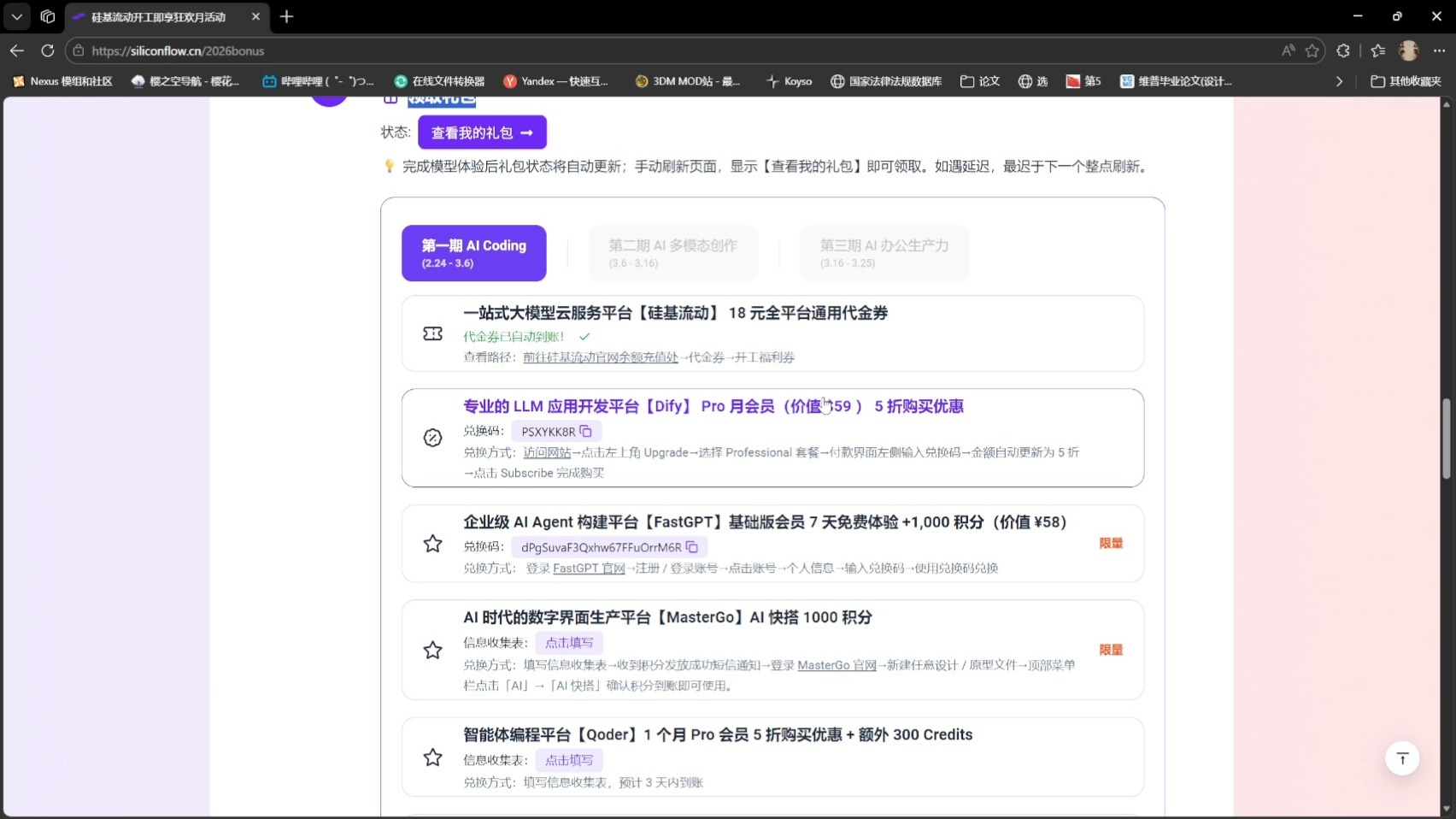This screenshot has width=1456, height=819.
Task: Click the 硅基流动 18 元代金券 card title
Action: pyautogui.click(x=676, y=313)
